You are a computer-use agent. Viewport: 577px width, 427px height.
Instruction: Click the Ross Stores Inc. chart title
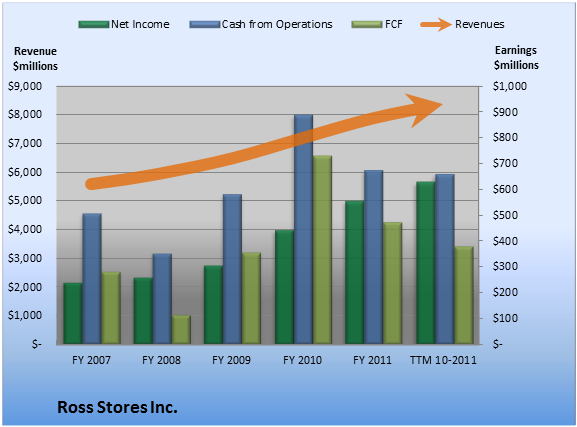click(117, 407)
